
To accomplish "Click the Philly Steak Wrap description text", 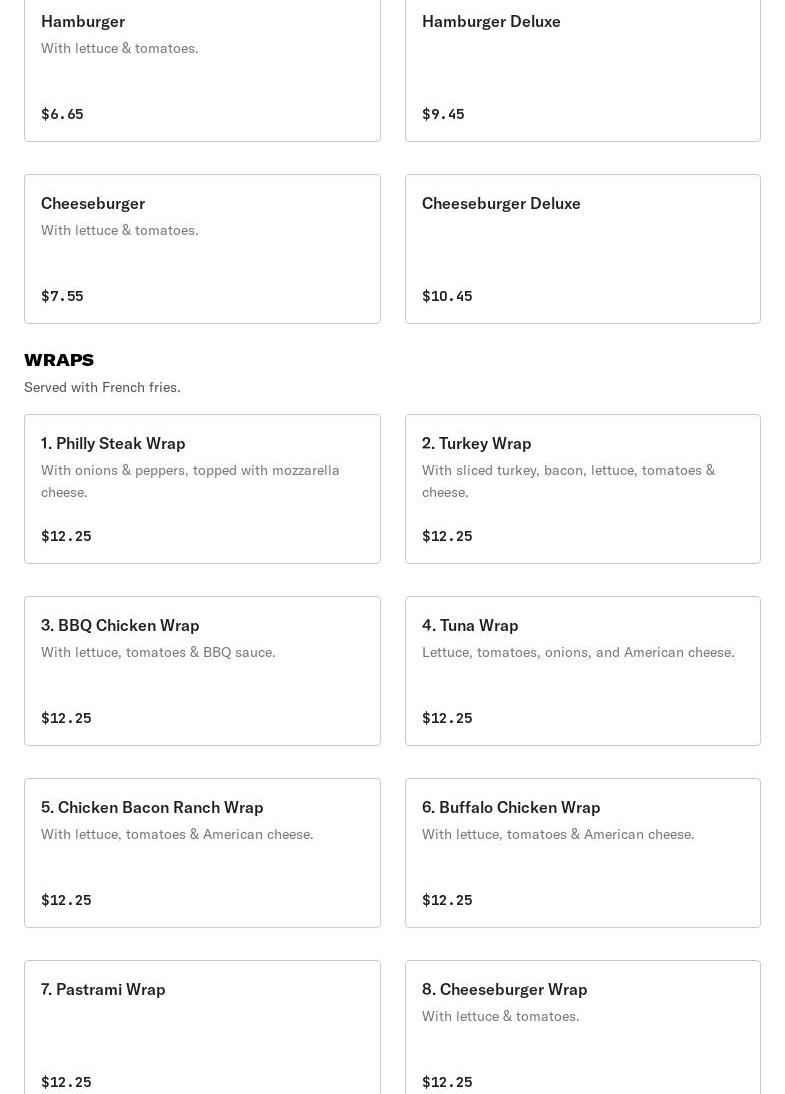I will (190, 481).
